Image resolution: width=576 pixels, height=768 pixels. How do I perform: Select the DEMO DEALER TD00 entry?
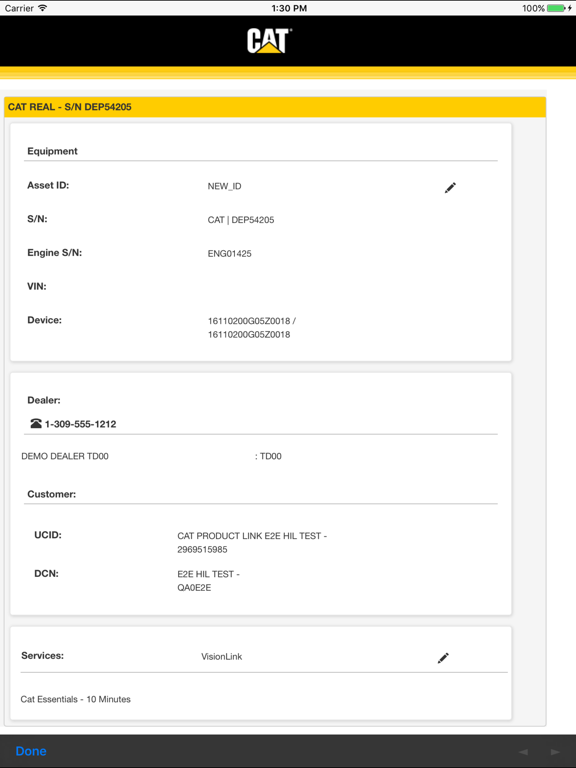pos(65,456)
